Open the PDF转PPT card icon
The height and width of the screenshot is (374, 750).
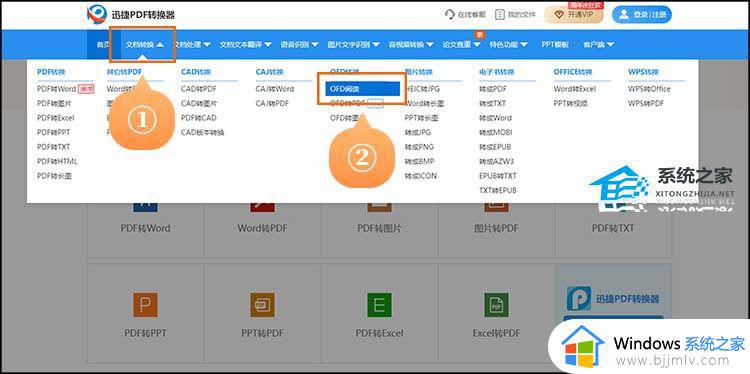pyautogui.click(x=145, y=305)
